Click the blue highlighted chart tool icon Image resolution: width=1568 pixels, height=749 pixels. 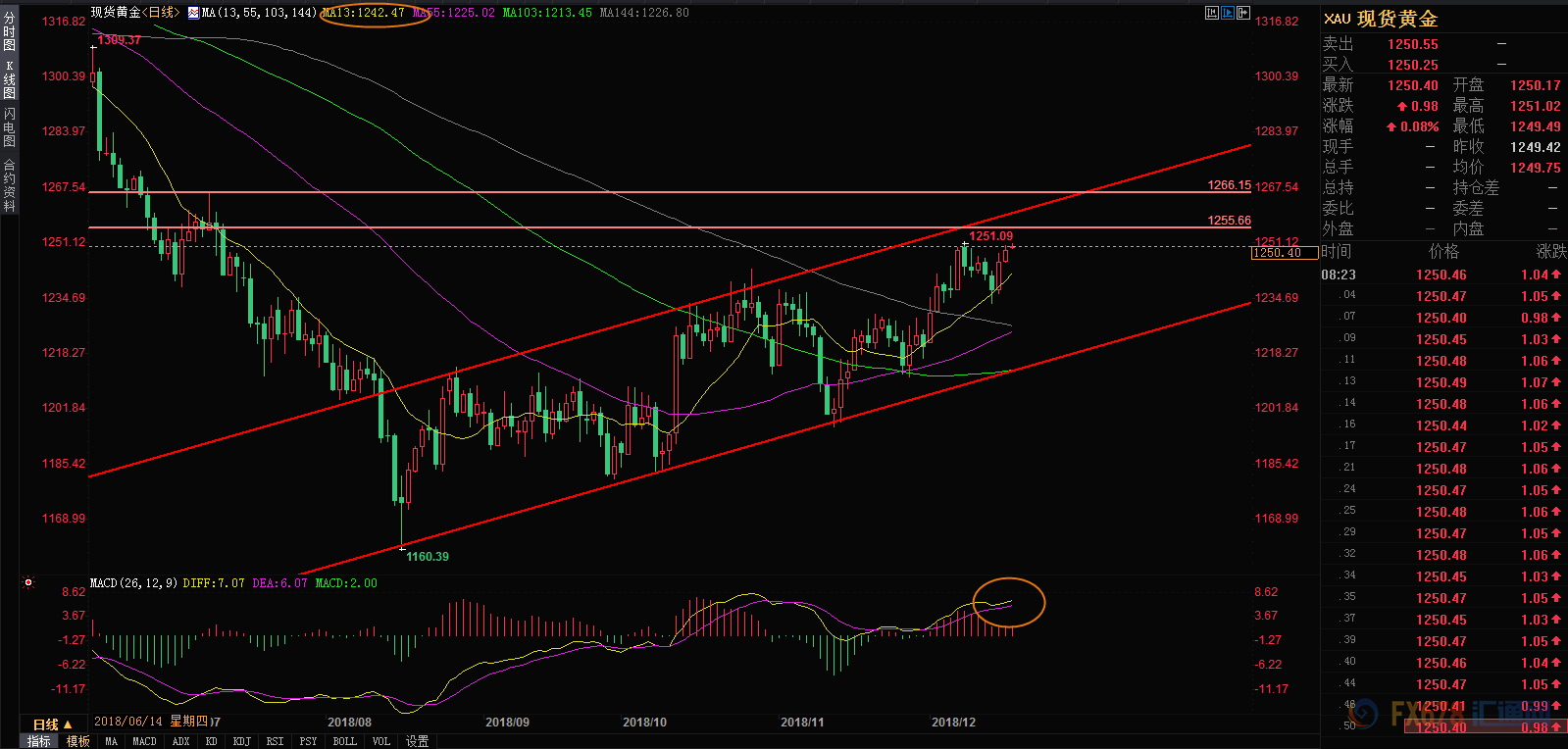point(1228,13)
